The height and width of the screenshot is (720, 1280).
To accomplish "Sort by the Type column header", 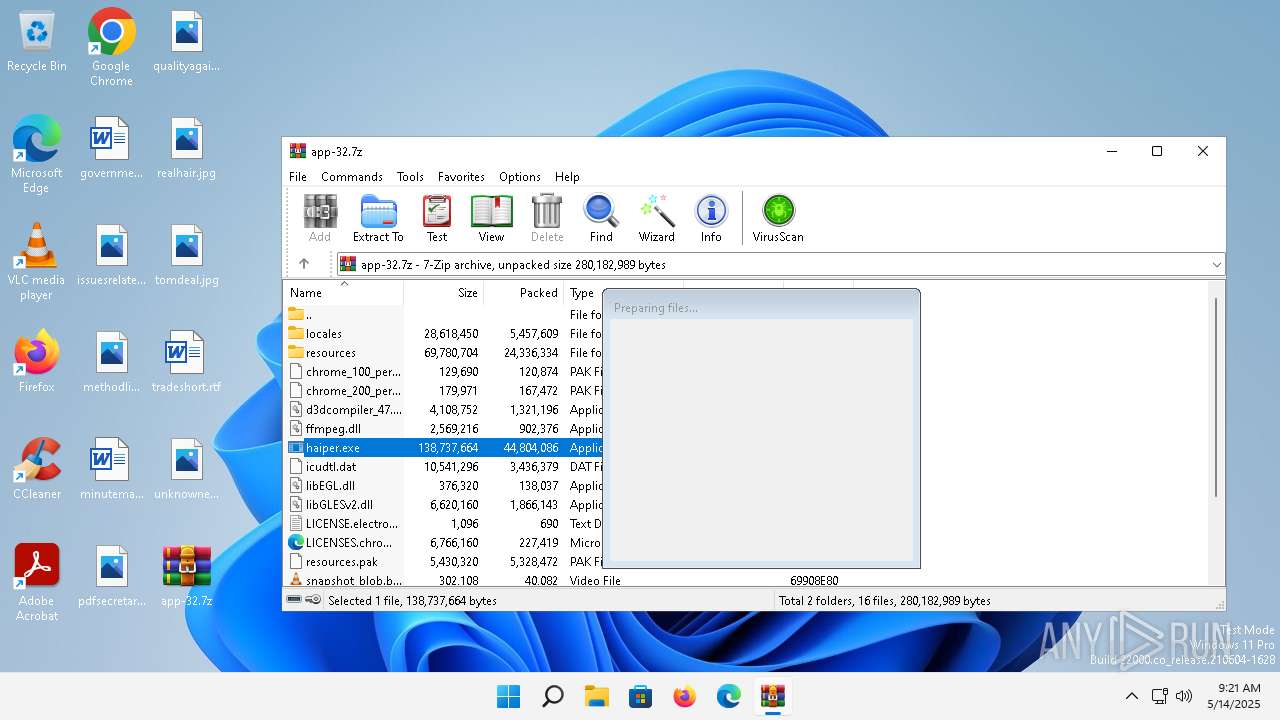I will 583,293.
